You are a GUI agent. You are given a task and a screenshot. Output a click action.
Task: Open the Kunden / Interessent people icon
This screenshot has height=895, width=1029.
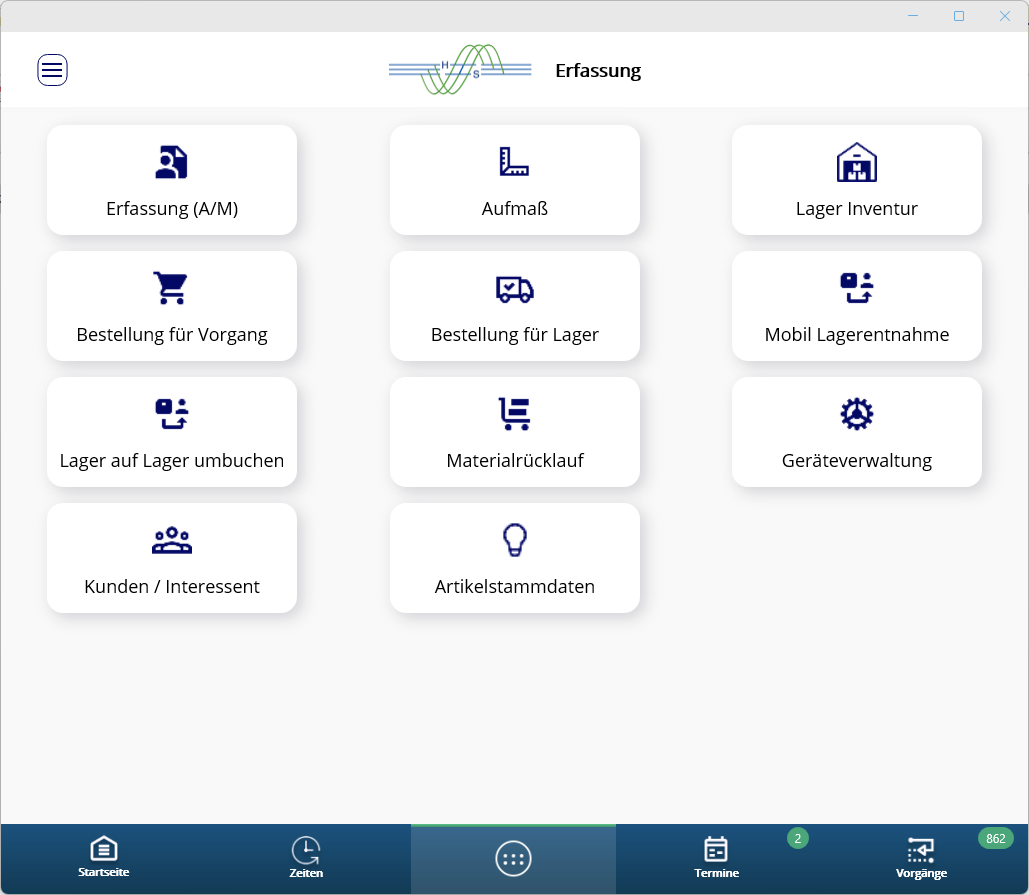point(171,540)
